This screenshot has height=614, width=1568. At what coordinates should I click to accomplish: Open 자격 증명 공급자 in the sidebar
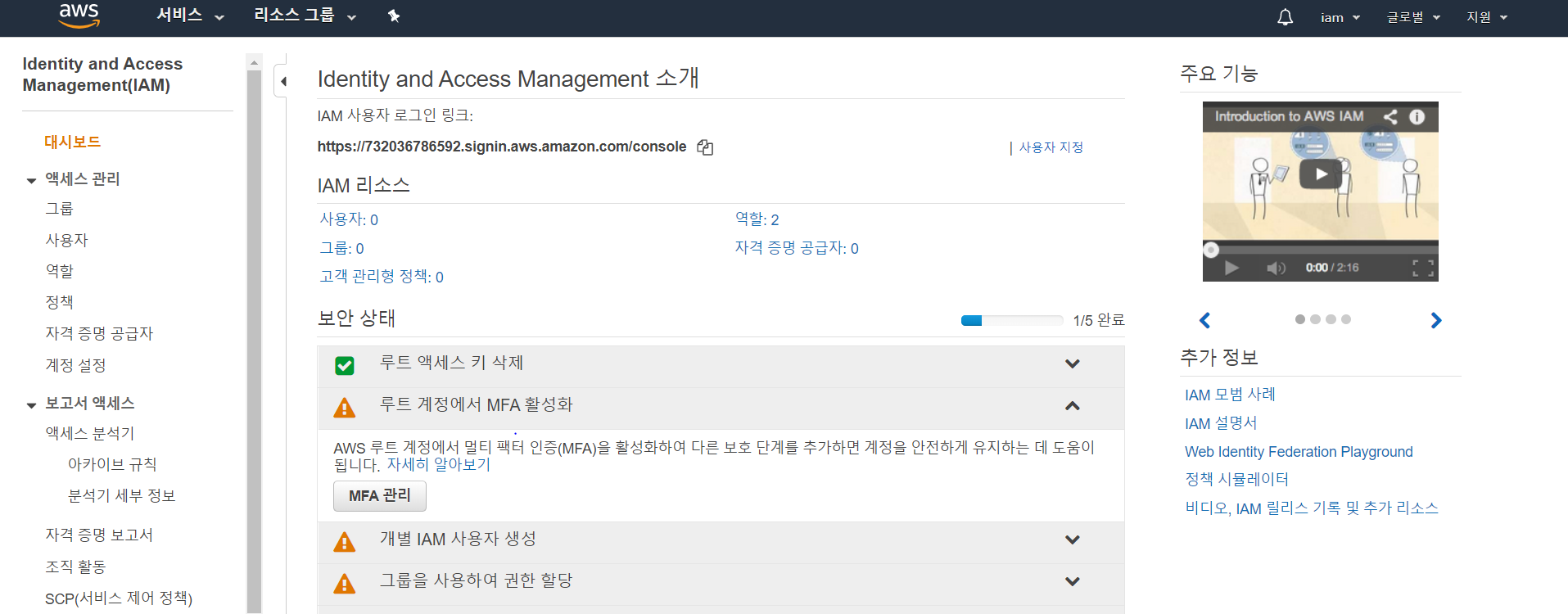click(99, 333)
